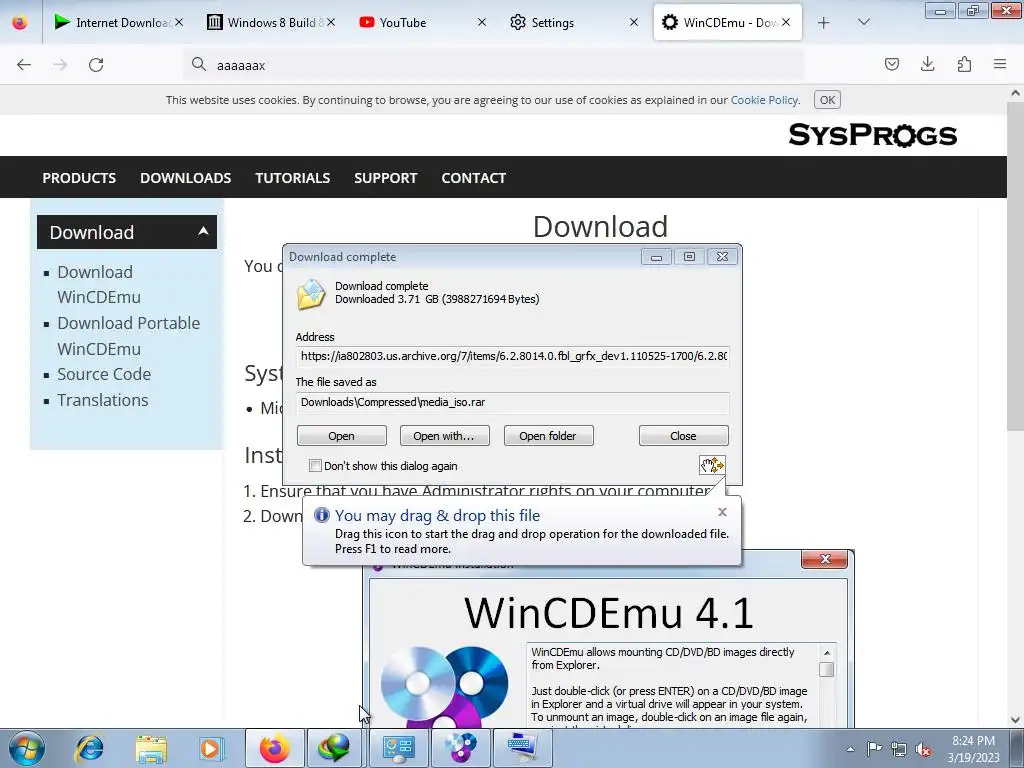Click the download complete folder icon
Image resolution: width=1024 pixels, height=768 pixels.
click(311, 294)
